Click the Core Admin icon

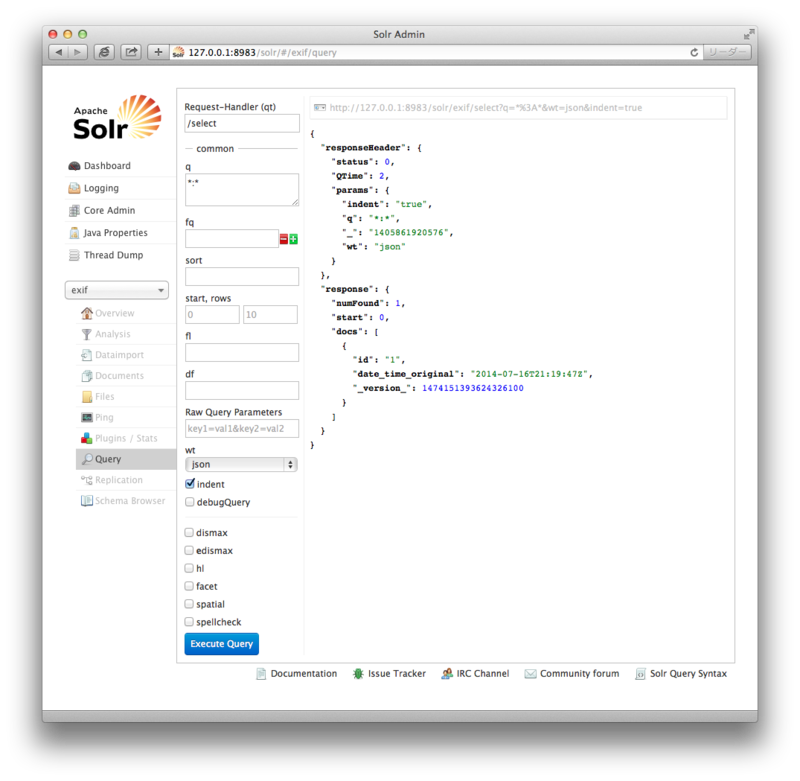[74, 211]
